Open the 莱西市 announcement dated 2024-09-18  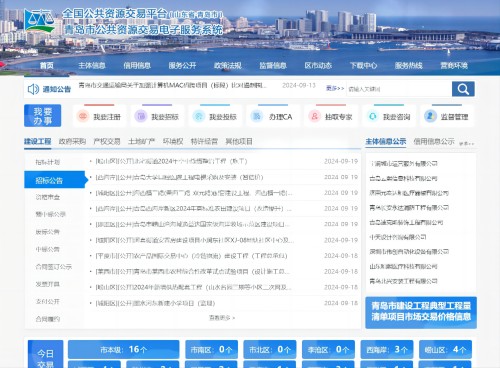point(193,271)
